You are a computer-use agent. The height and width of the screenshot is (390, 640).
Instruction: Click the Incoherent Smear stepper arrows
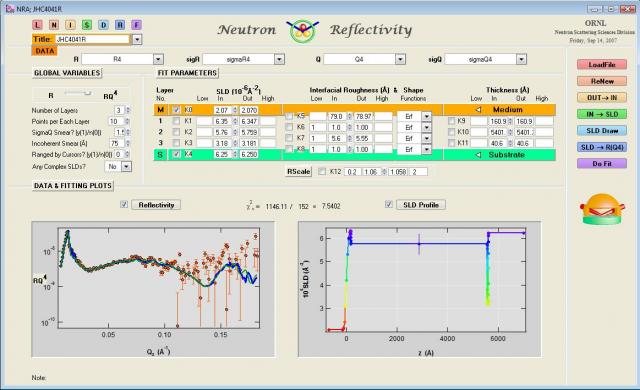(128, 143)
